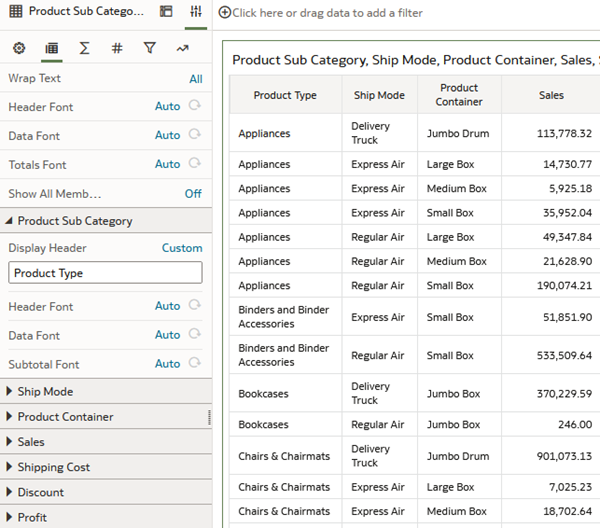Screen dimensions: 600x528
Task: Click the Data Font Auto link
Action: [x=167, y=135]
